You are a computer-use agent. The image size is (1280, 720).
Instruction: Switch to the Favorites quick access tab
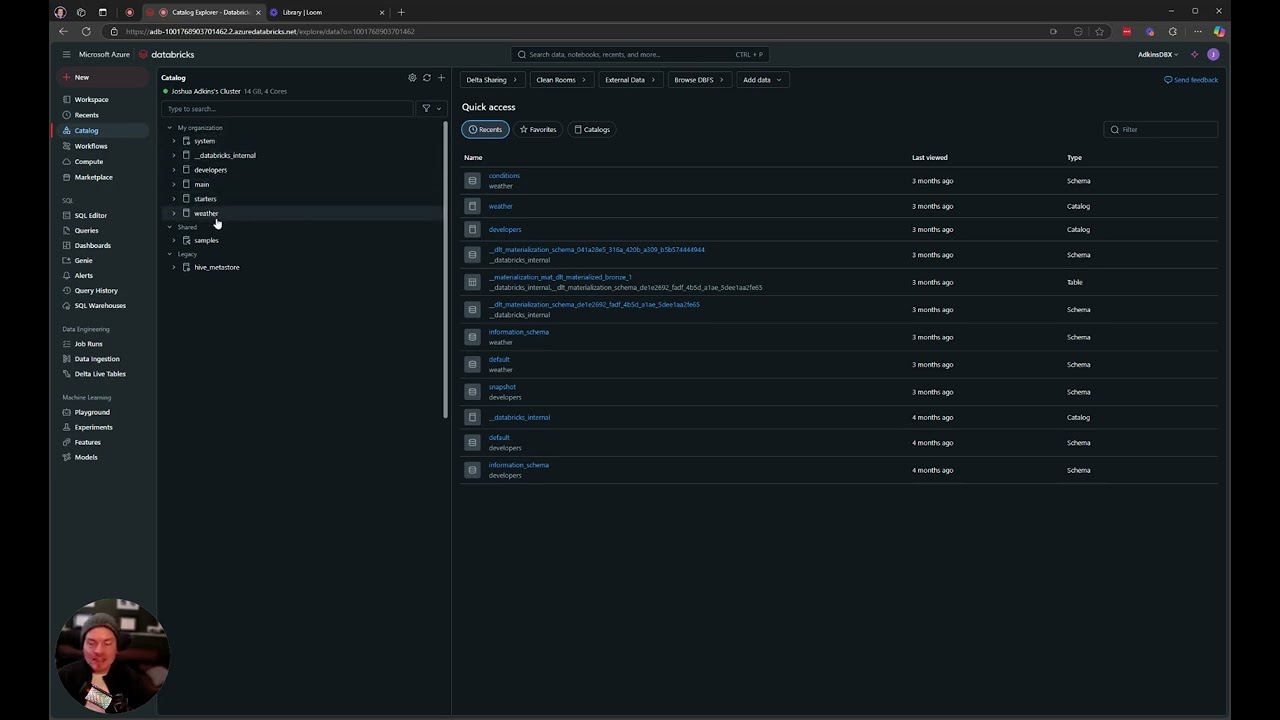click(538, 129)
